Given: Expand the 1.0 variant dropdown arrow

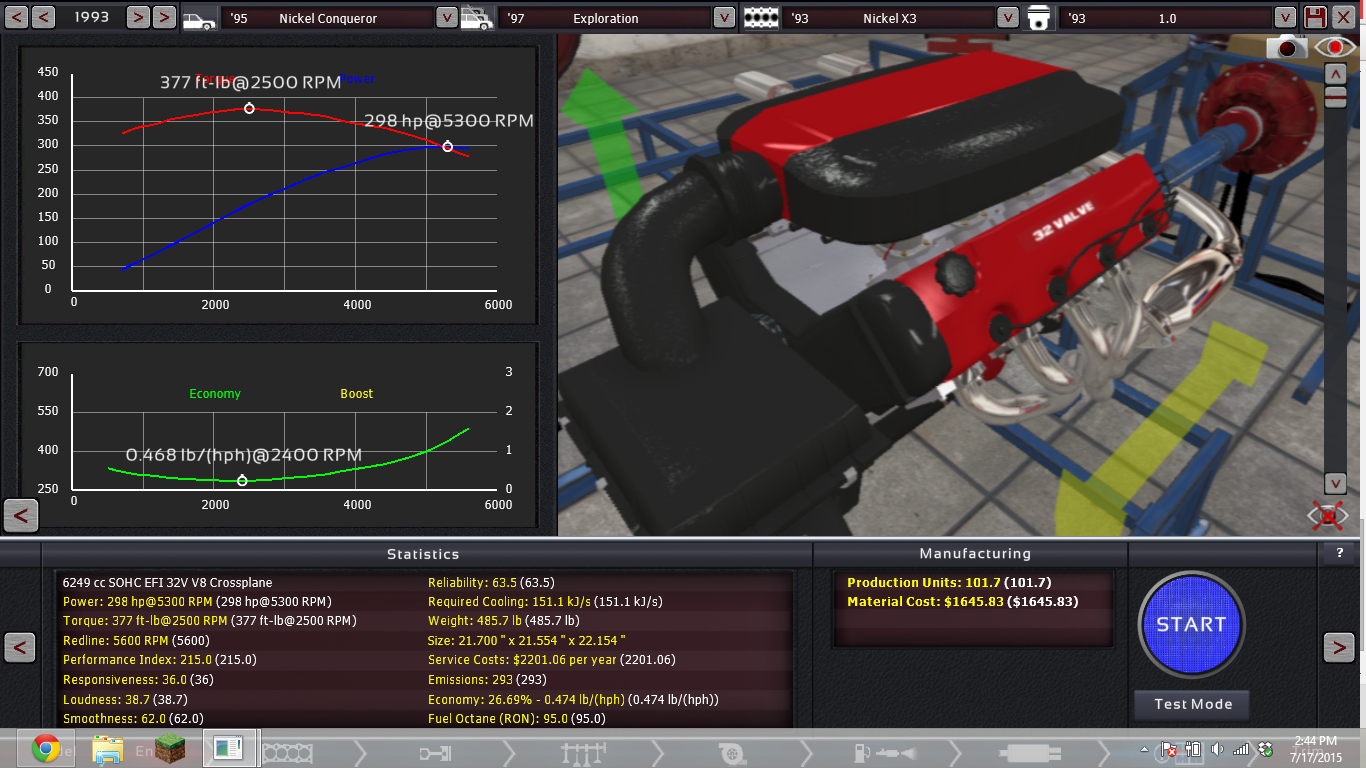Looking at the screenshot, I should [x=1286, y=18].
